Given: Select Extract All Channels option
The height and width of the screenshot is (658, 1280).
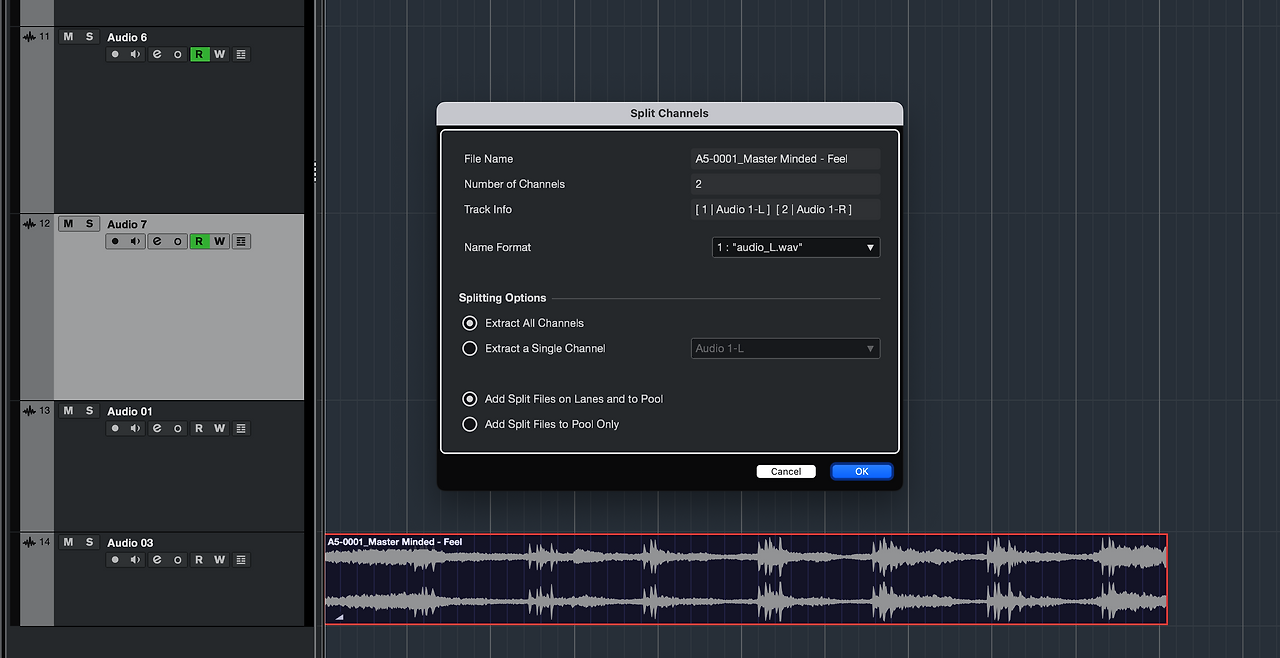Looking at the screenshot, I should click(x=469, y=323).
